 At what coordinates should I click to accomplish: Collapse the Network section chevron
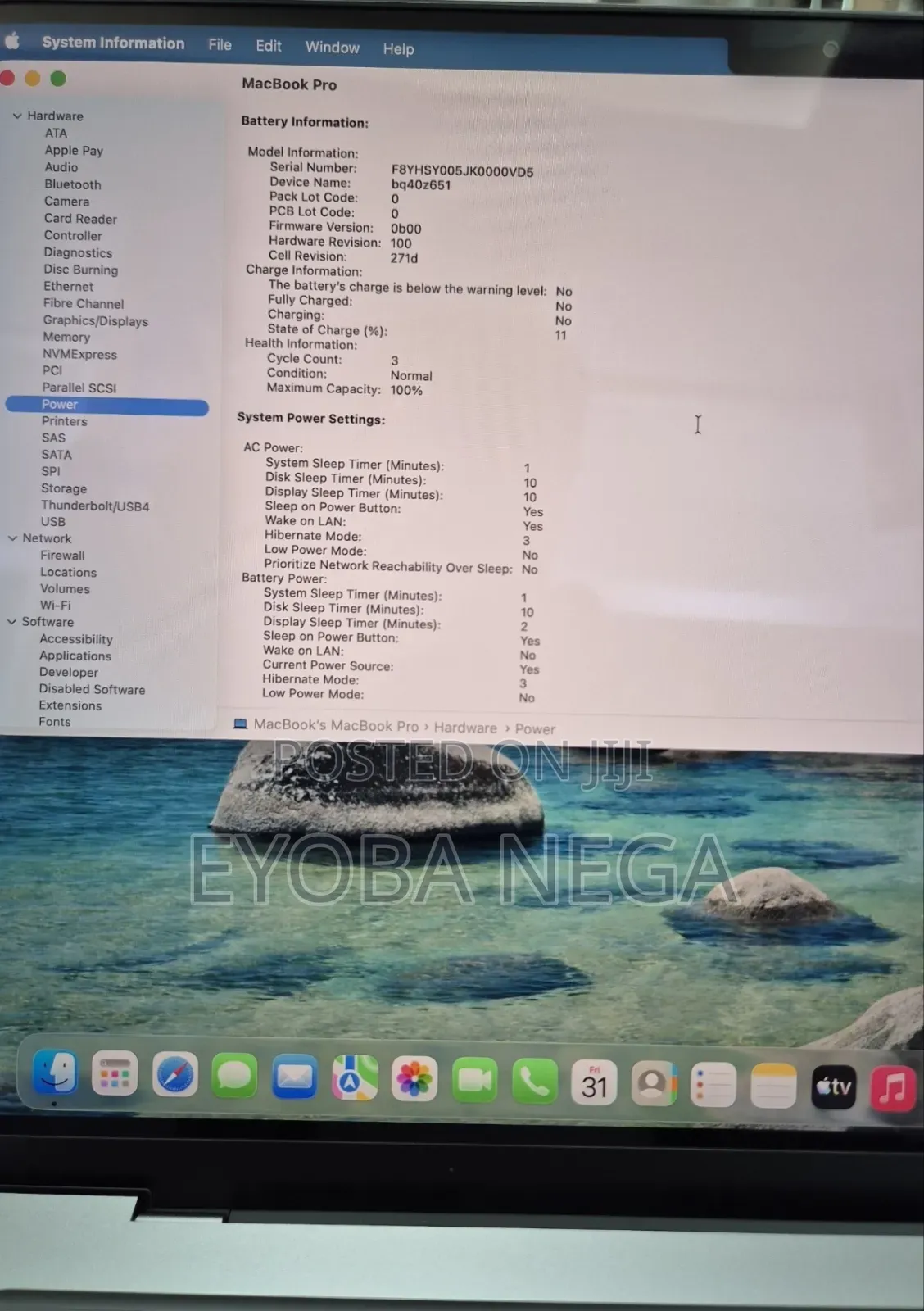pyautogui.click(x=12, y=538)
